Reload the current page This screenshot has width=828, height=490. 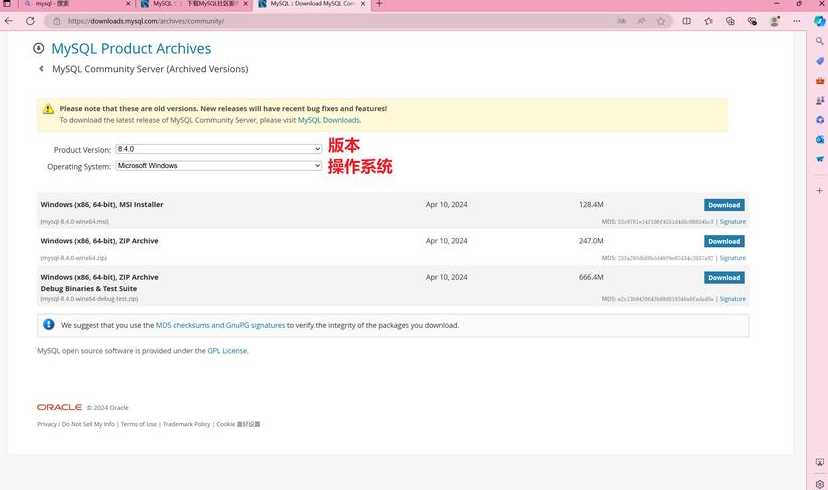(x=30, y=21)
